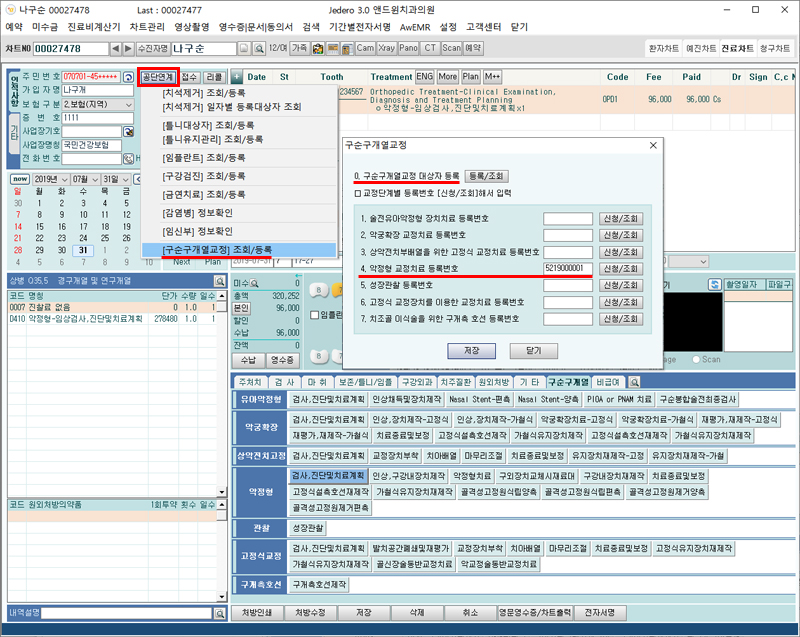Open the Xray toolbar button

[x=388, y=48]
